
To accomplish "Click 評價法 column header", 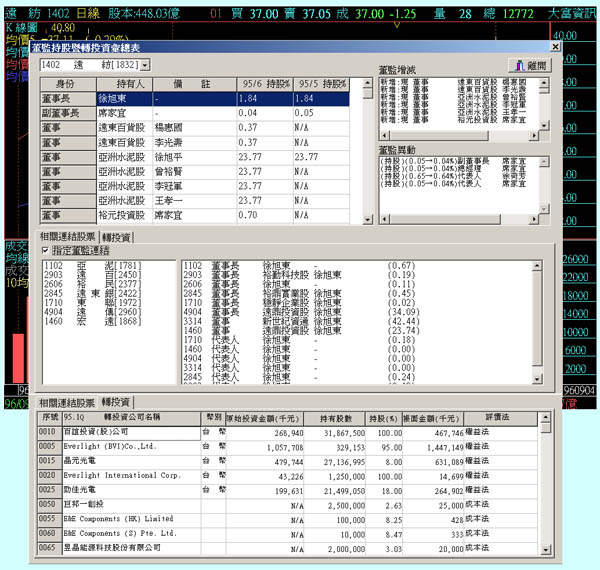I will coord(500,418).
